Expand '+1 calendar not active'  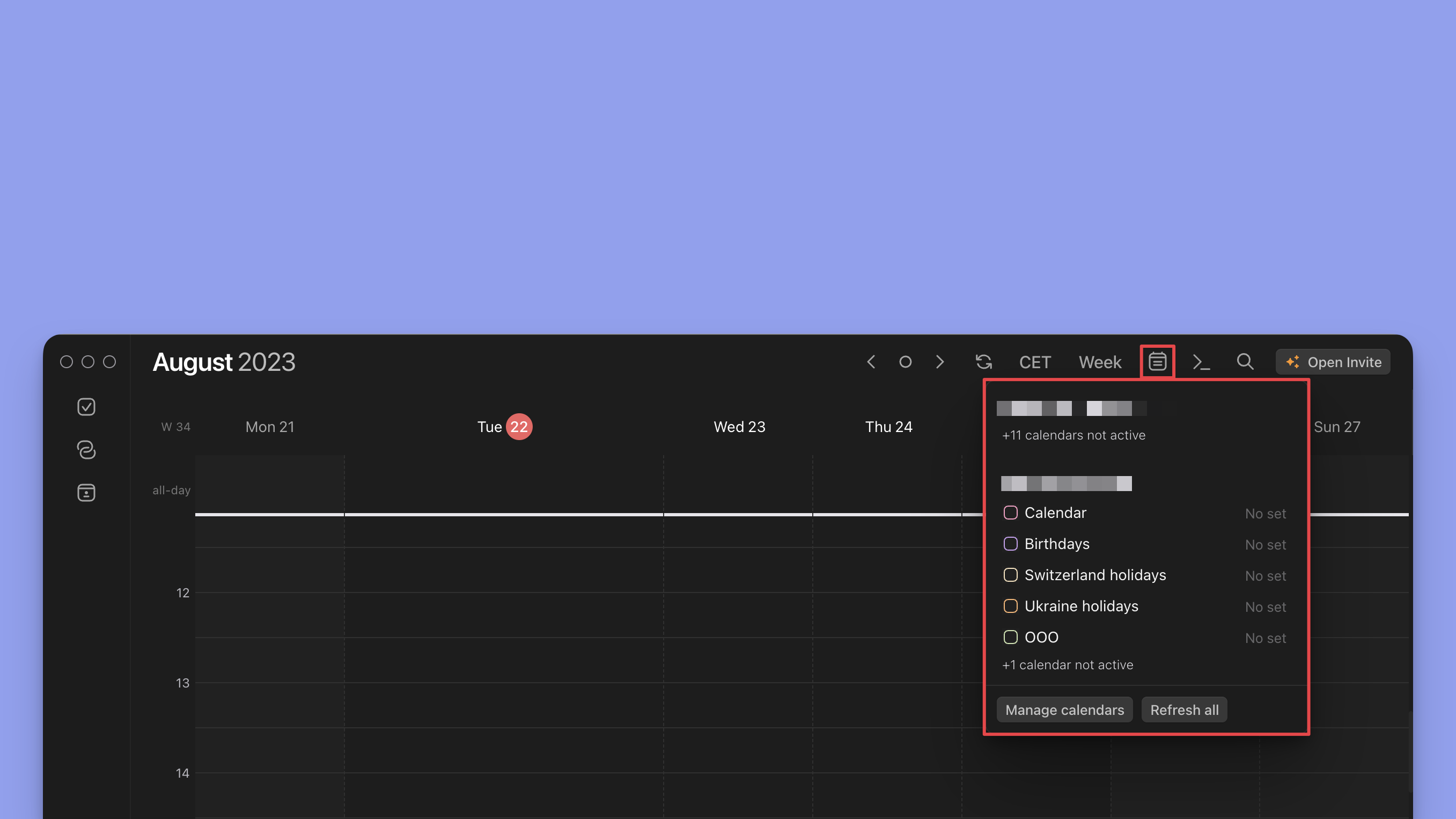[1067, 664]
